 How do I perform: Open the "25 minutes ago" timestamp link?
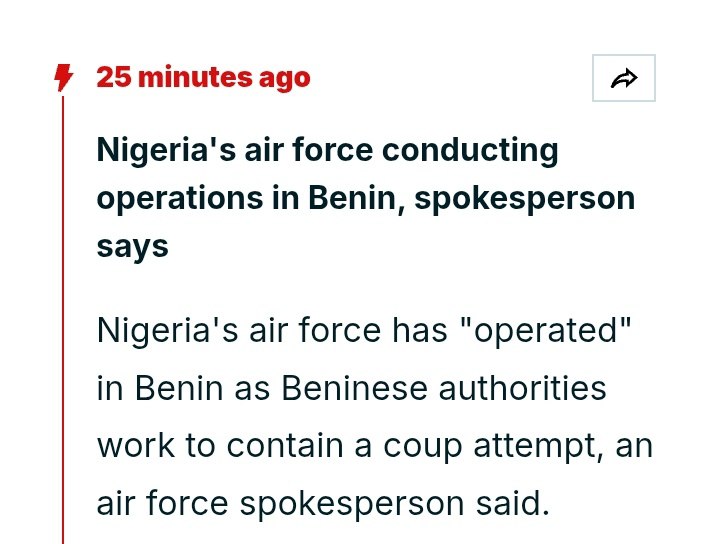coord(203,77)
